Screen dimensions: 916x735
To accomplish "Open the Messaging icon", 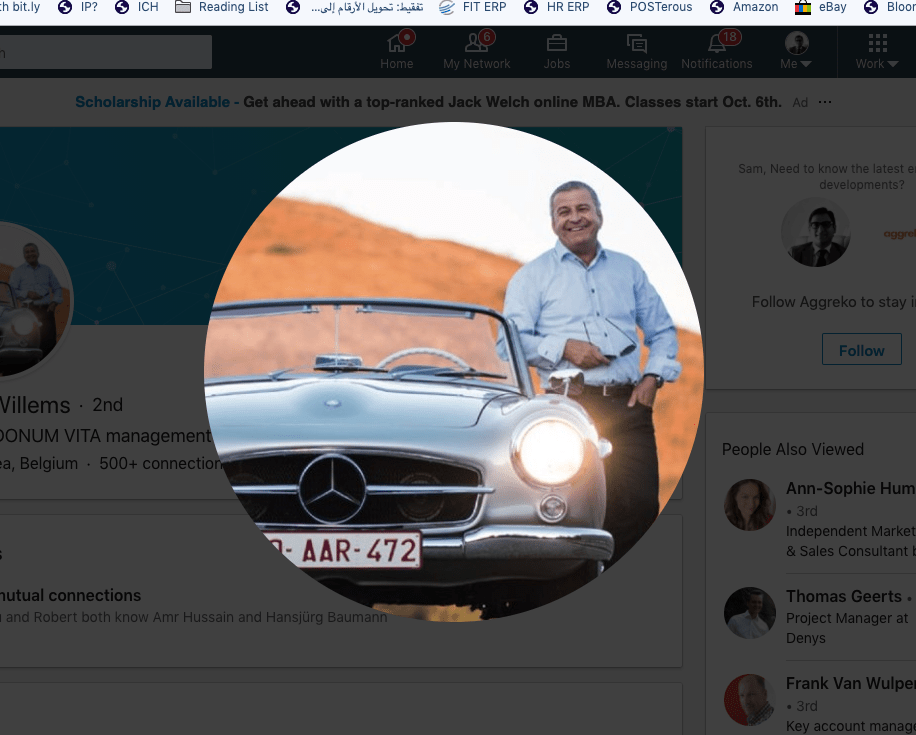I will coord(636,43).
